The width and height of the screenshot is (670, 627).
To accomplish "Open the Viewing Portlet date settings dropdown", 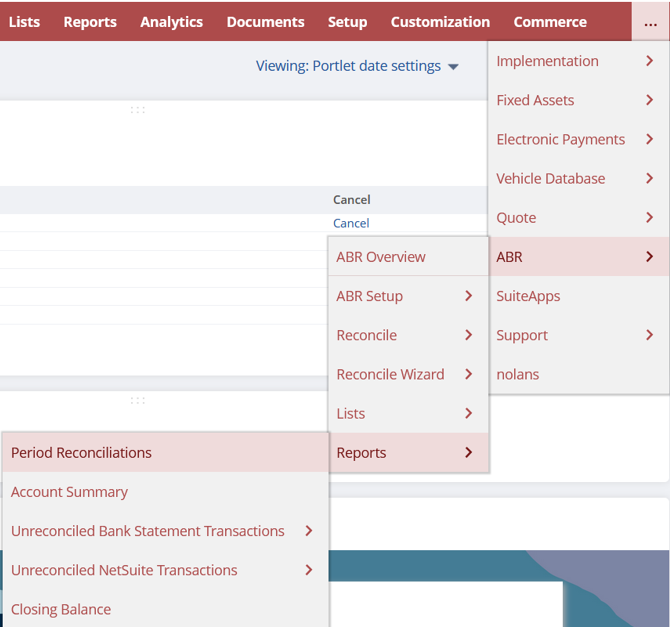I will click(x=357, y=66).
